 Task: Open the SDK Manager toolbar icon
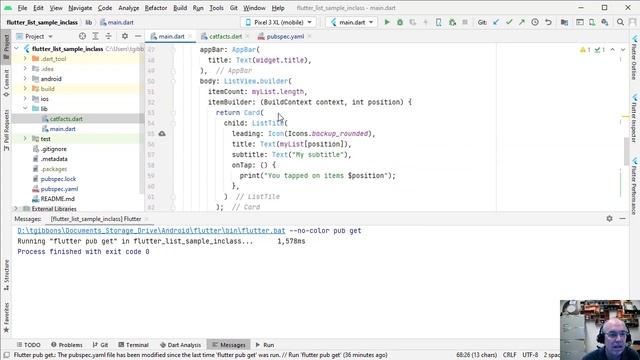coord(604,22)
